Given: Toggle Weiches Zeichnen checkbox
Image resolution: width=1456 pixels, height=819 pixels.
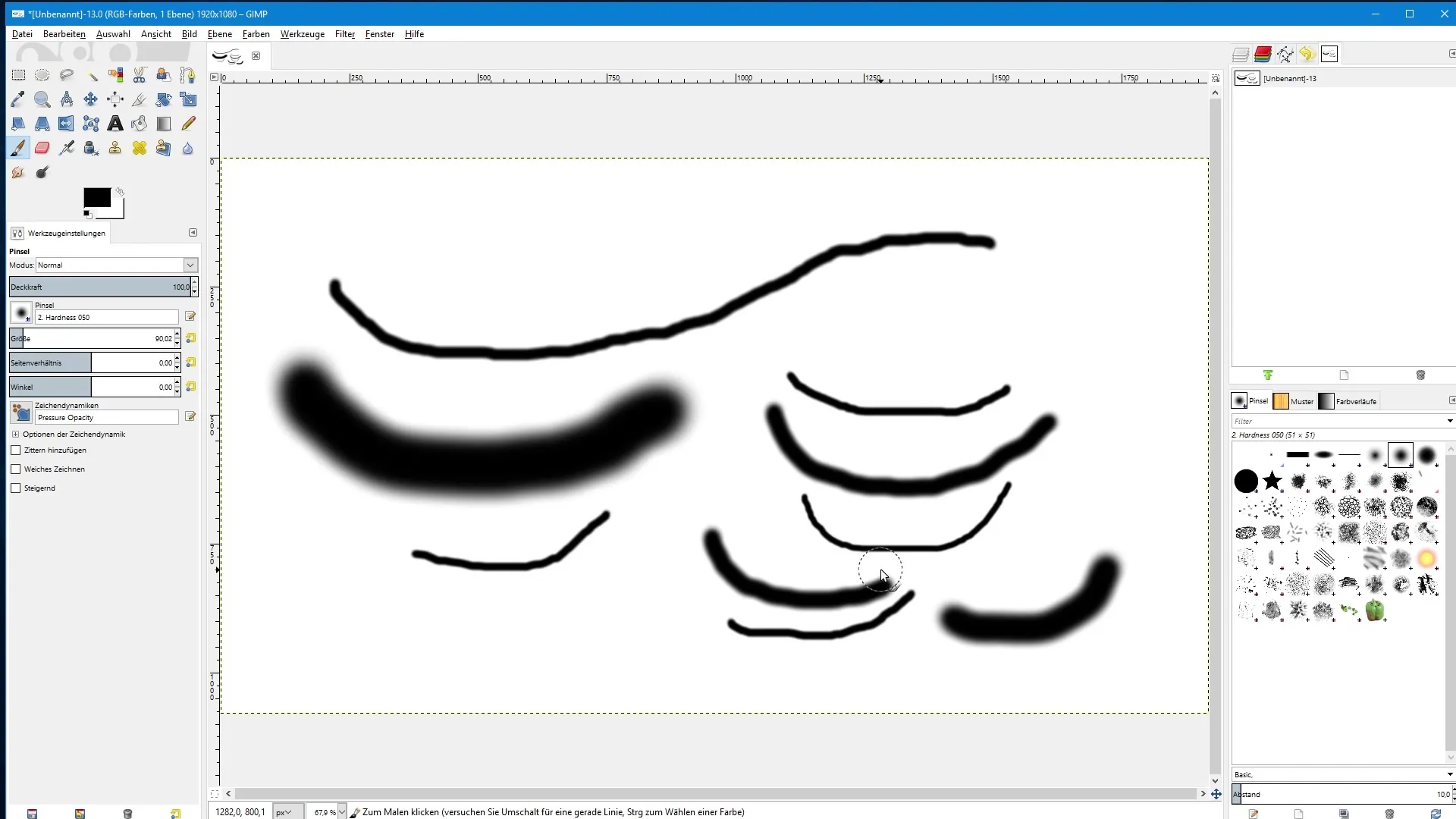Looking at the screenshot, I should (16, 469).
